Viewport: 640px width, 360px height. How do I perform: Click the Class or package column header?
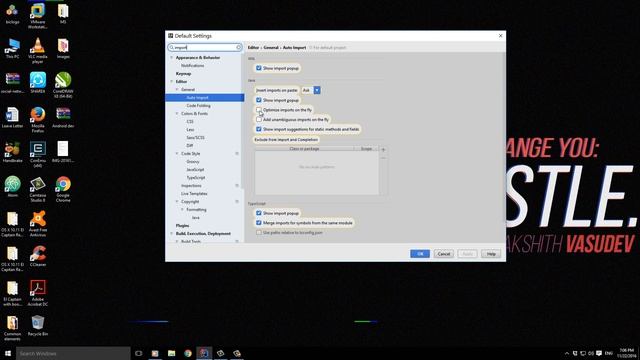click(x=304, y=149)
